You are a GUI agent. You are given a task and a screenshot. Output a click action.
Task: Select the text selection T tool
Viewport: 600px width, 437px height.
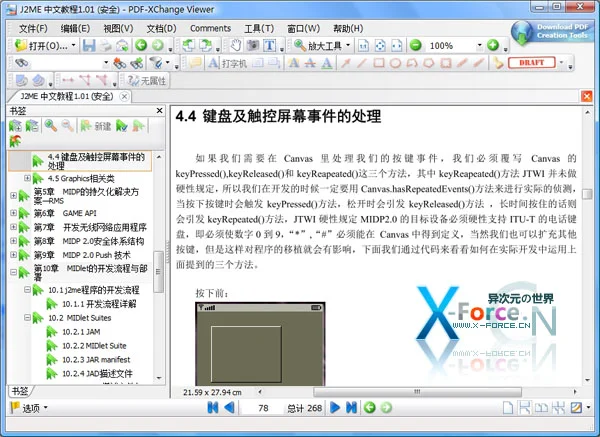coord(269,46)
